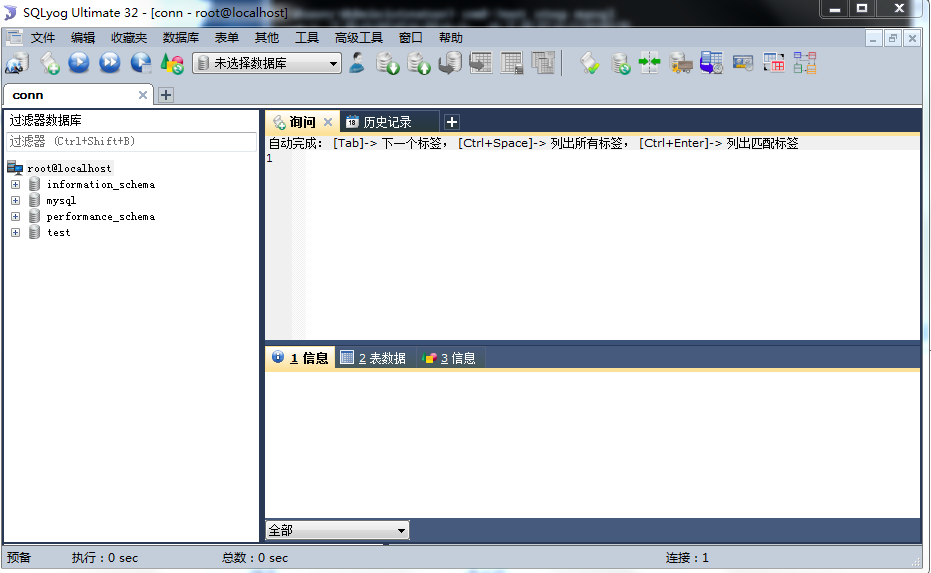Open the 其他 menu
Image resolution: width=931 pixels, height=573 pixels.
point(267,38)
